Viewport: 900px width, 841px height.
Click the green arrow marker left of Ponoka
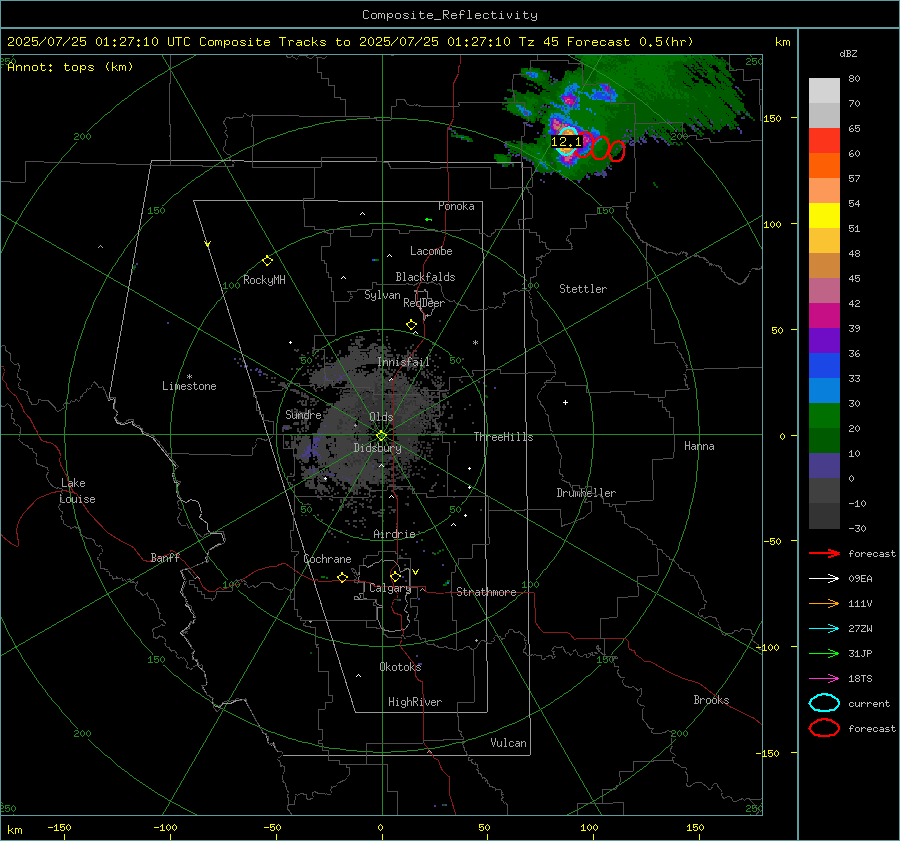(428, 219)
